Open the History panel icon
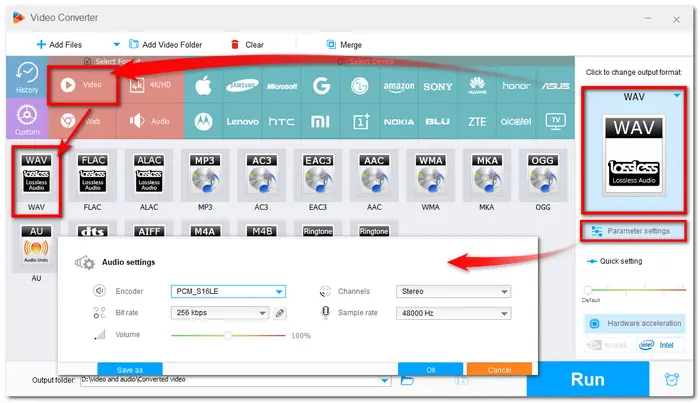Screen dimensions: 700x403 27,77
